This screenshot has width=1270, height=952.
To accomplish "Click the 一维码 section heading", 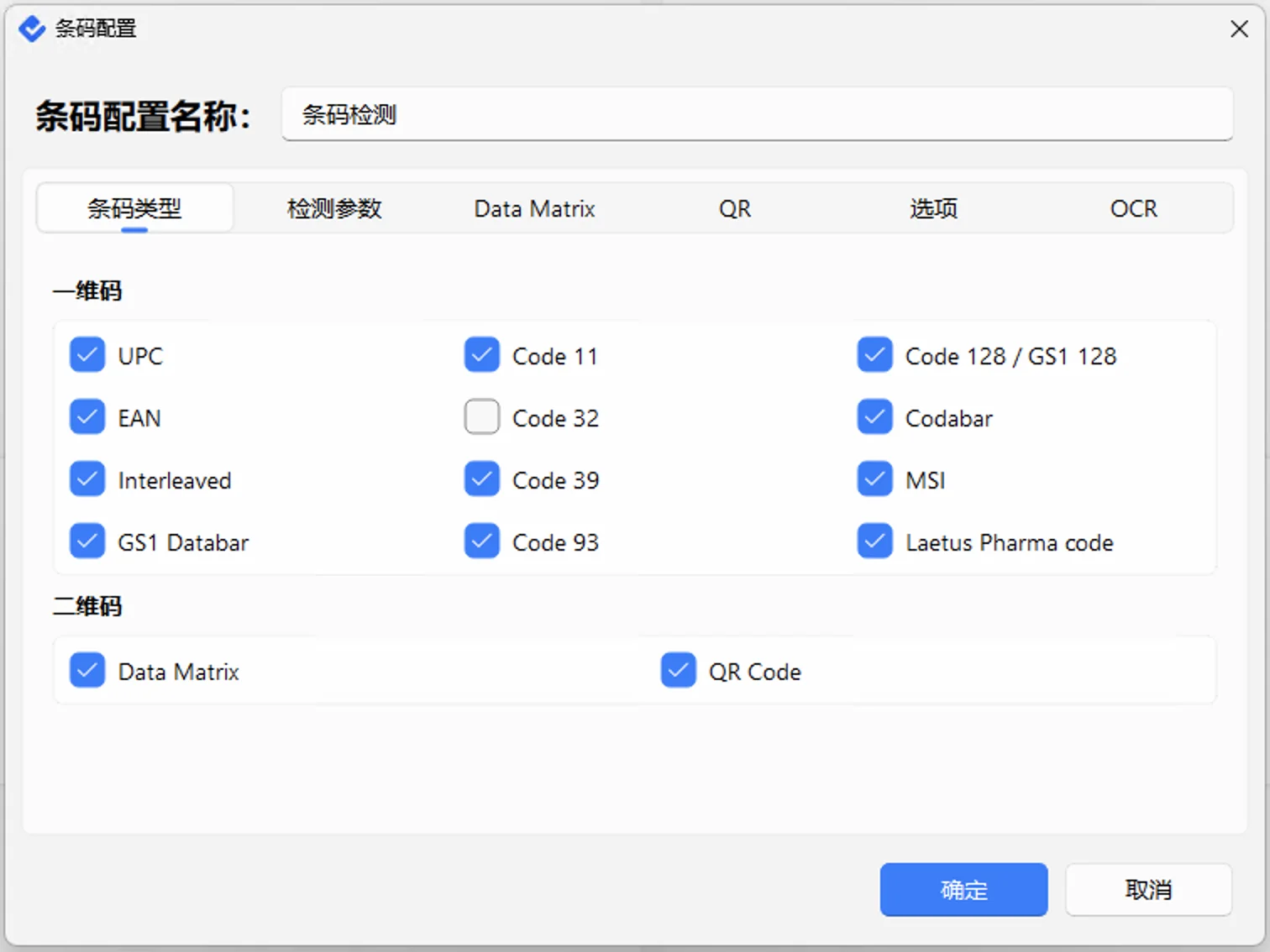I will tap(87, 291).
